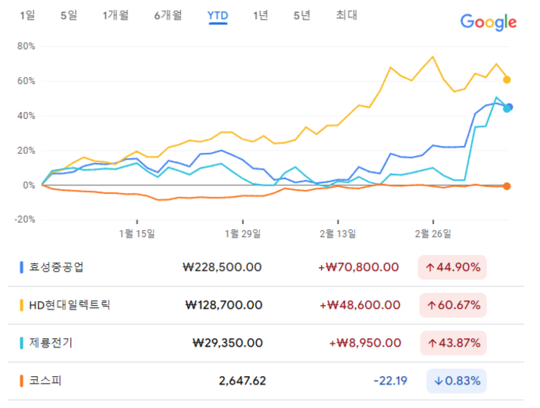Click the 1월 15일 axis label
540x408 pixels.
click(137, 234)
